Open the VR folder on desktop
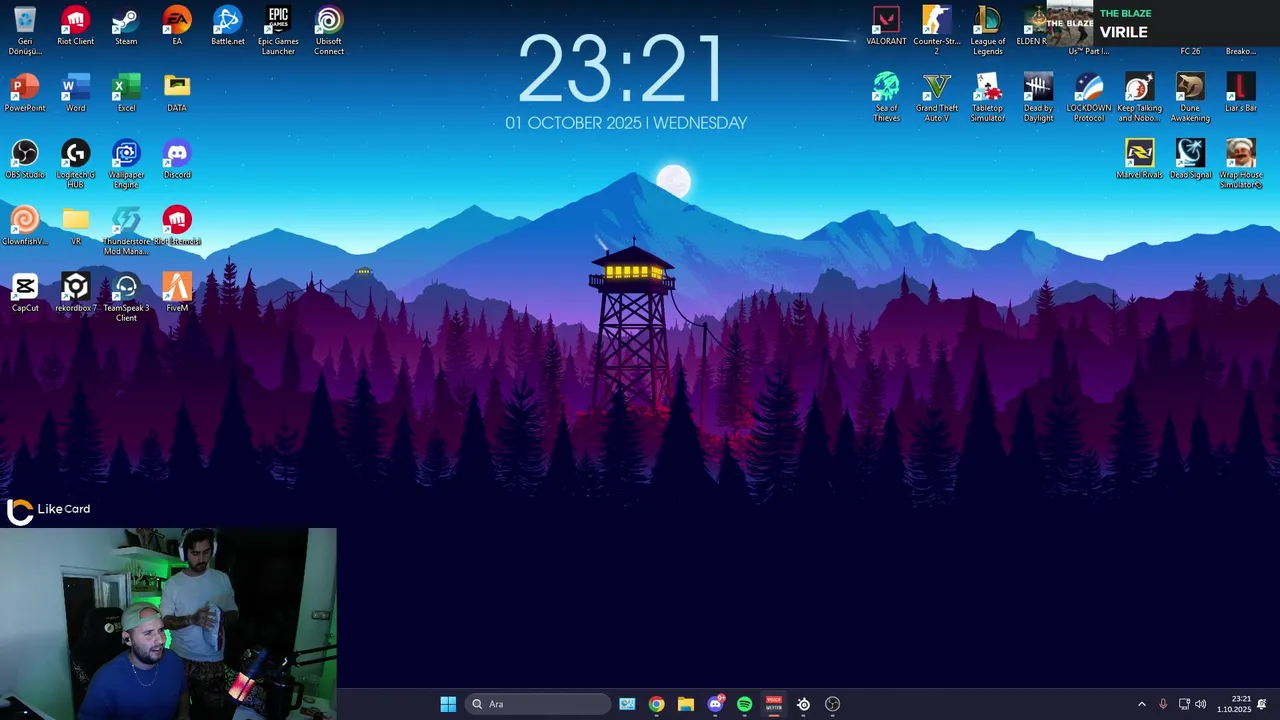 pyautogui.click(x=75, y=226)
